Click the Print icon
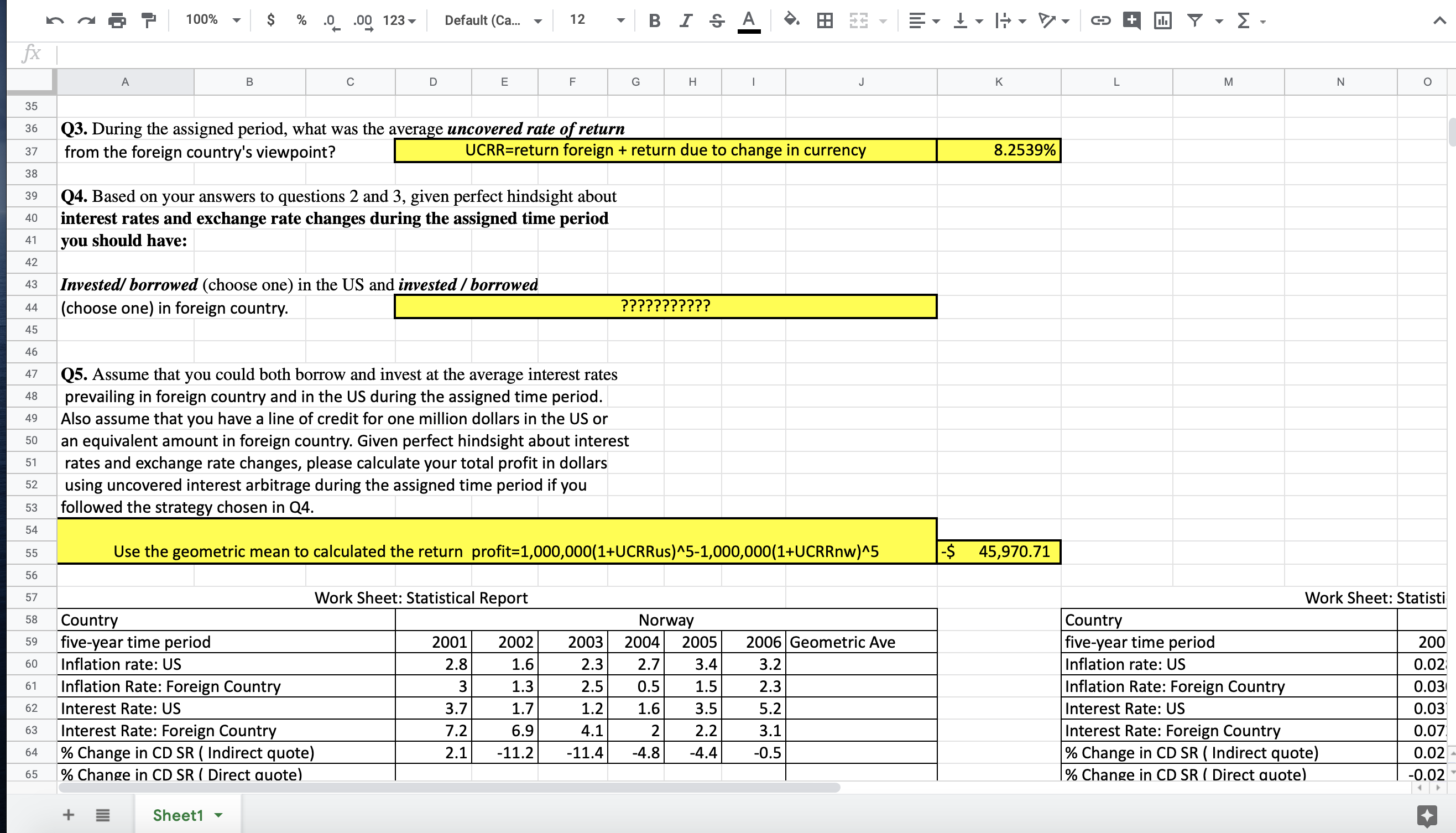The height and width of the screenshot is (833, 1456). [117, 21]
